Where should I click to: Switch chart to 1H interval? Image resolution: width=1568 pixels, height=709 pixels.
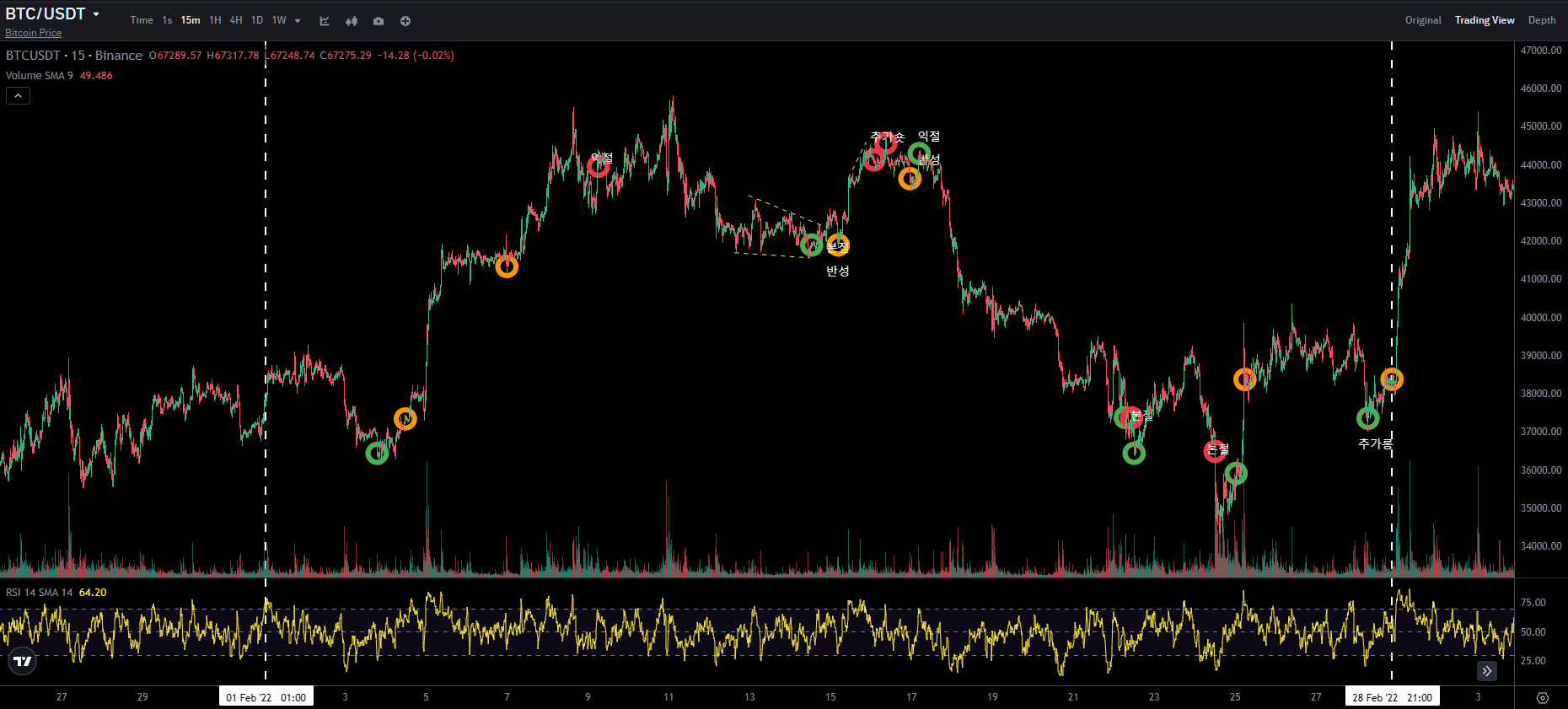tap(215, 20)
